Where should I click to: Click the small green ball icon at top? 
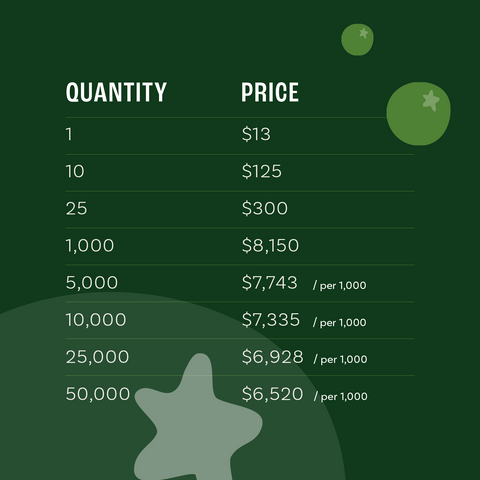tap(357, 39)
